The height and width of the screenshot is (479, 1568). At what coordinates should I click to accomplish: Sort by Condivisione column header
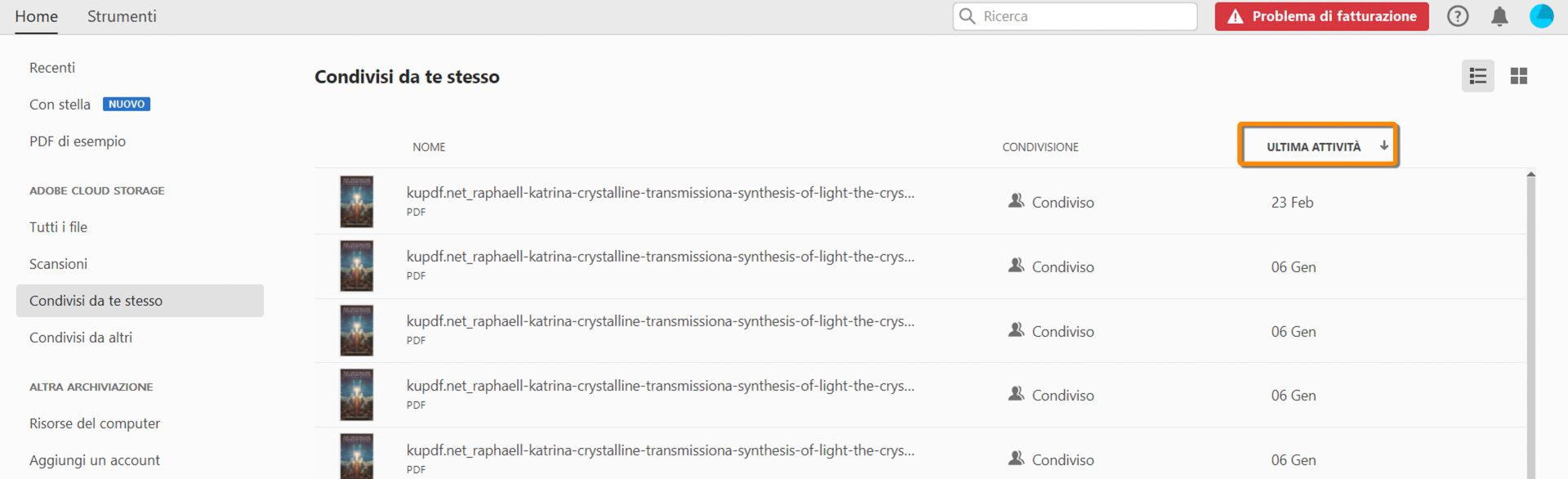pyautogui.click(x=1040, y=147)
